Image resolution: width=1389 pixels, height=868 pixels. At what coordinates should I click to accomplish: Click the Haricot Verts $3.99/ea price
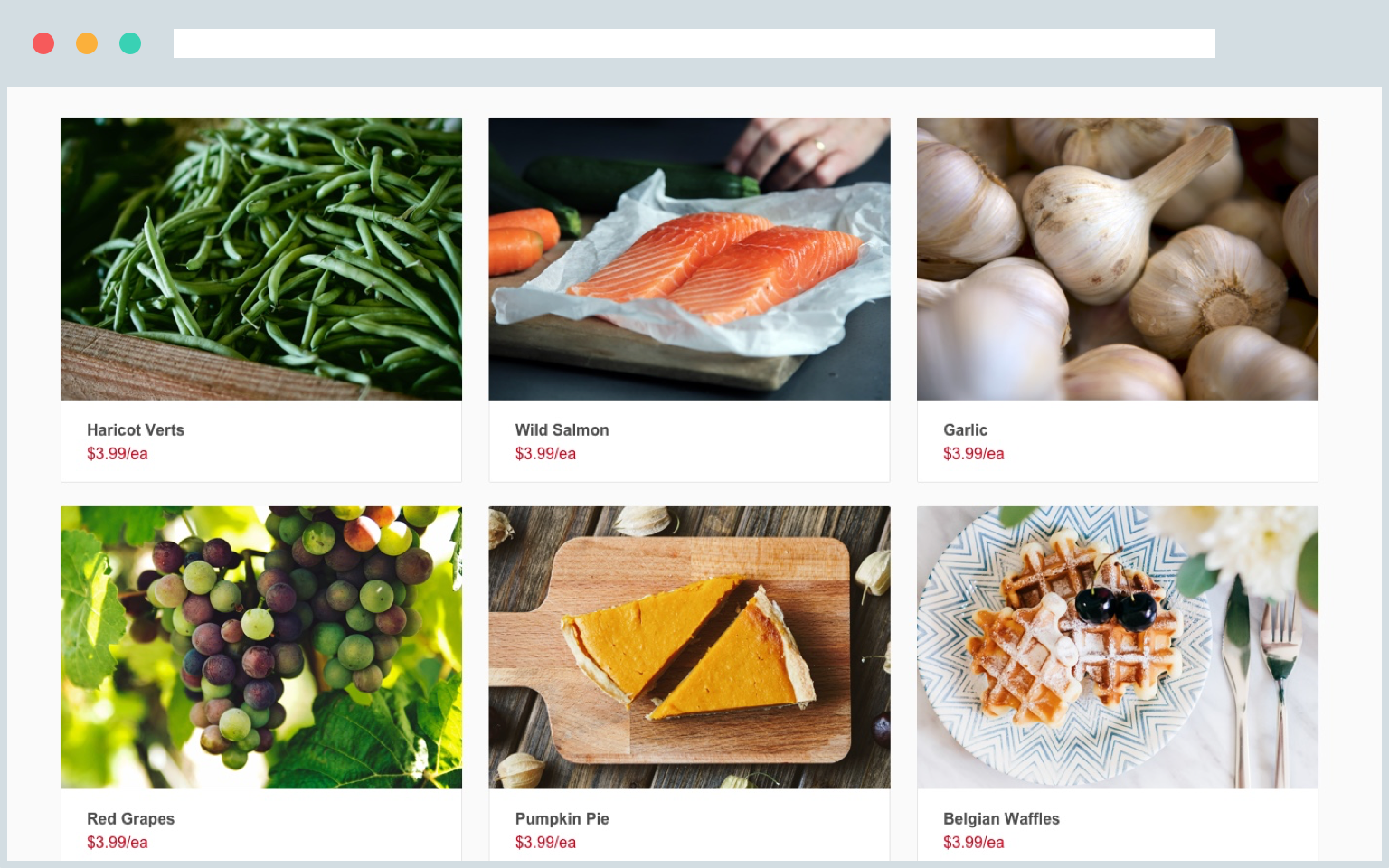[118, 454]
